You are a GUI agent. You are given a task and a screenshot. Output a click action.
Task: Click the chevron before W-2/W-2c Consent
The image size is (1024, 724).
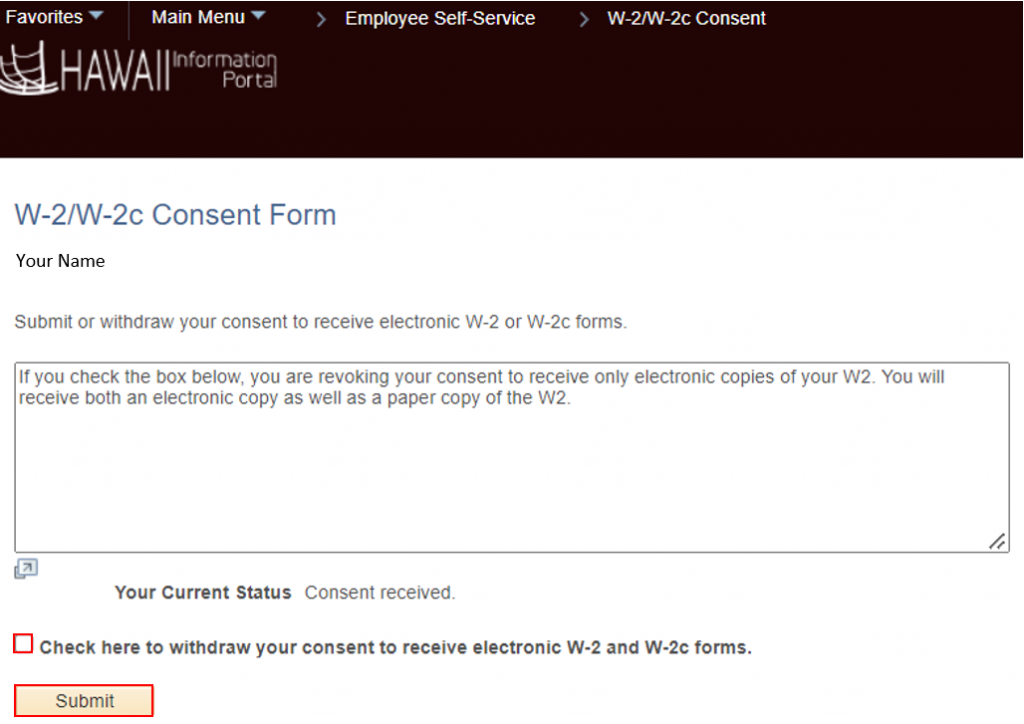click(x=583, y=18)
